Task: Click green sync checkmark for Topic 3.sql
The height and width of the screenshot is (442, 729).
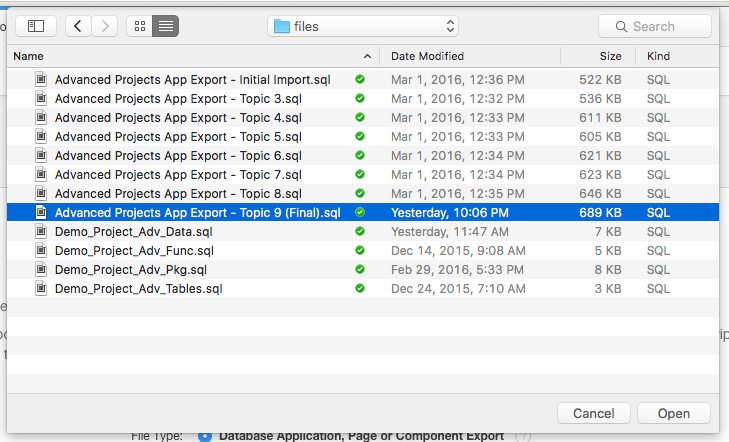Action: (360, 98)
